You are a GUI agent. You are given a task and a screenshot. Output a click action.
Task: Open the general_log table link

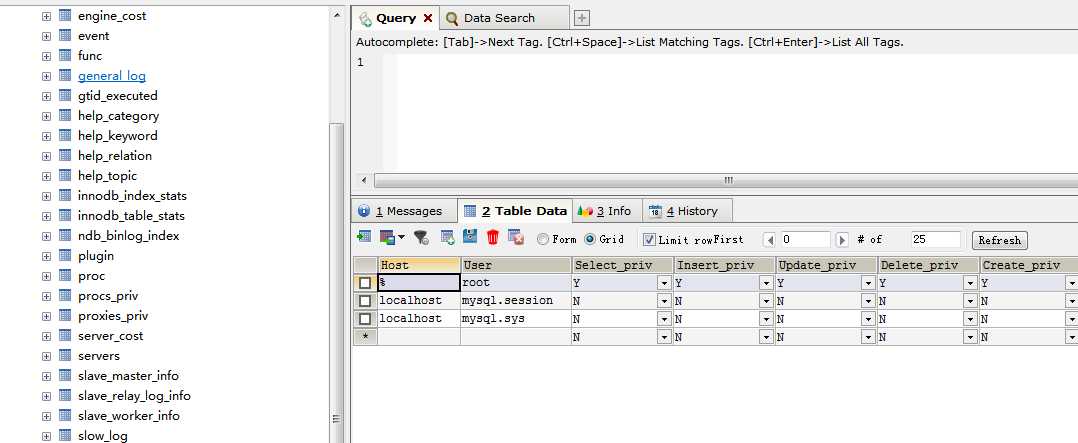(111, 76)
